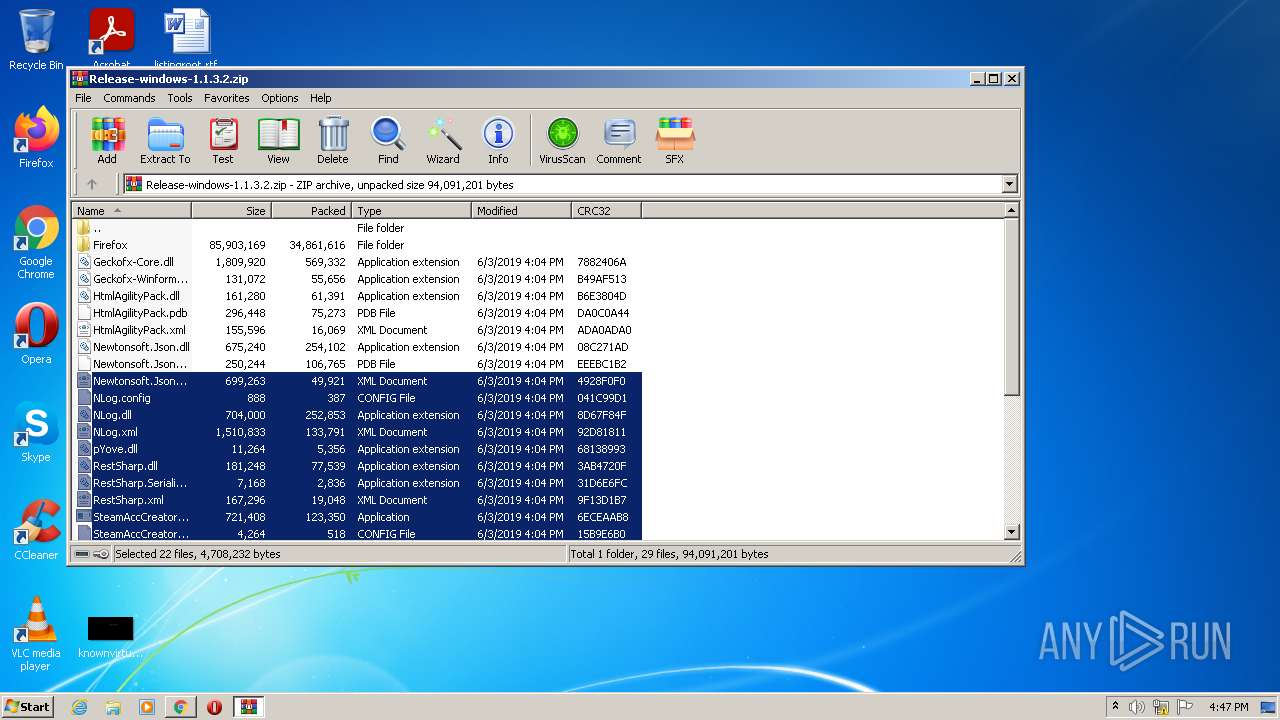Open the View file tool
The width and height of the screenshot is (1280, 720).
pos(278,140)
